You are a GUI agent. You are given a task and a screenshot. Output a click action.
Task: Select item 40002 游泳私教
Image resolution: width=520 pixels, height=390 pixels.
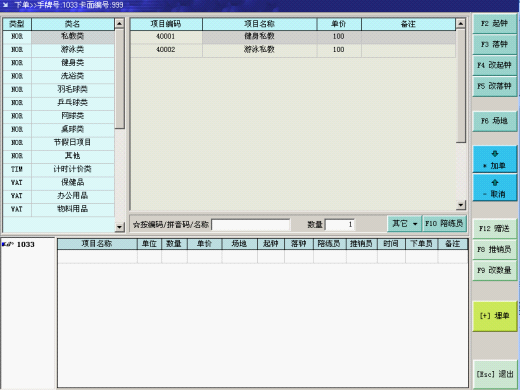[x=293, y=50]
